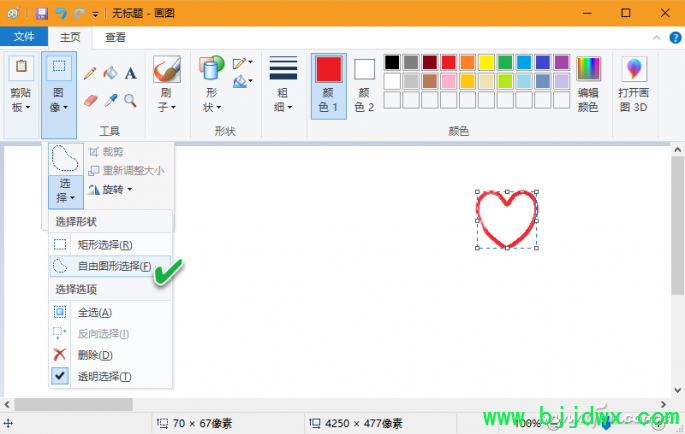This screenshot has height=434, width=685.
Task: Switch to the Home (主页) tab
Action: point(70,38)
